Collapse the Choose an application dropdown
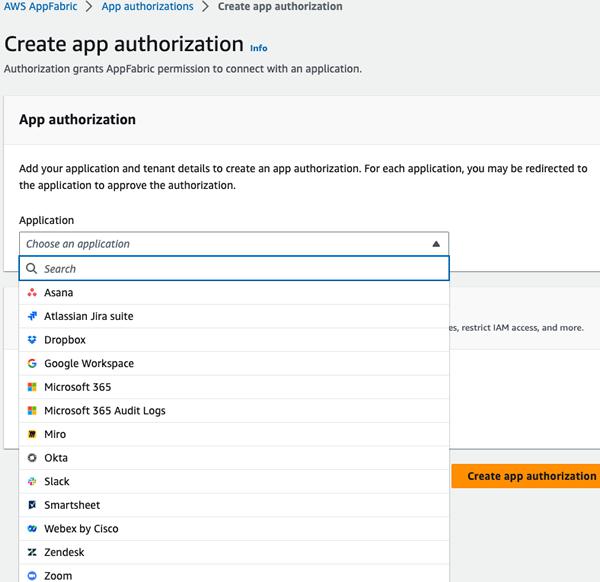Screen dimensions: 600x582 point(233,244)
